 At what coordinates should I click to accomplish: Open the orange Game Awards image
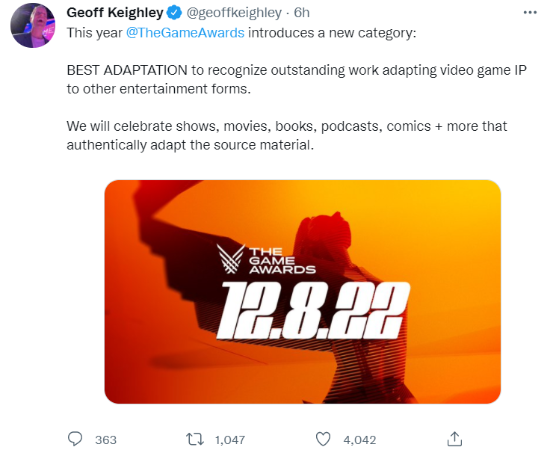tap(302, 291)
